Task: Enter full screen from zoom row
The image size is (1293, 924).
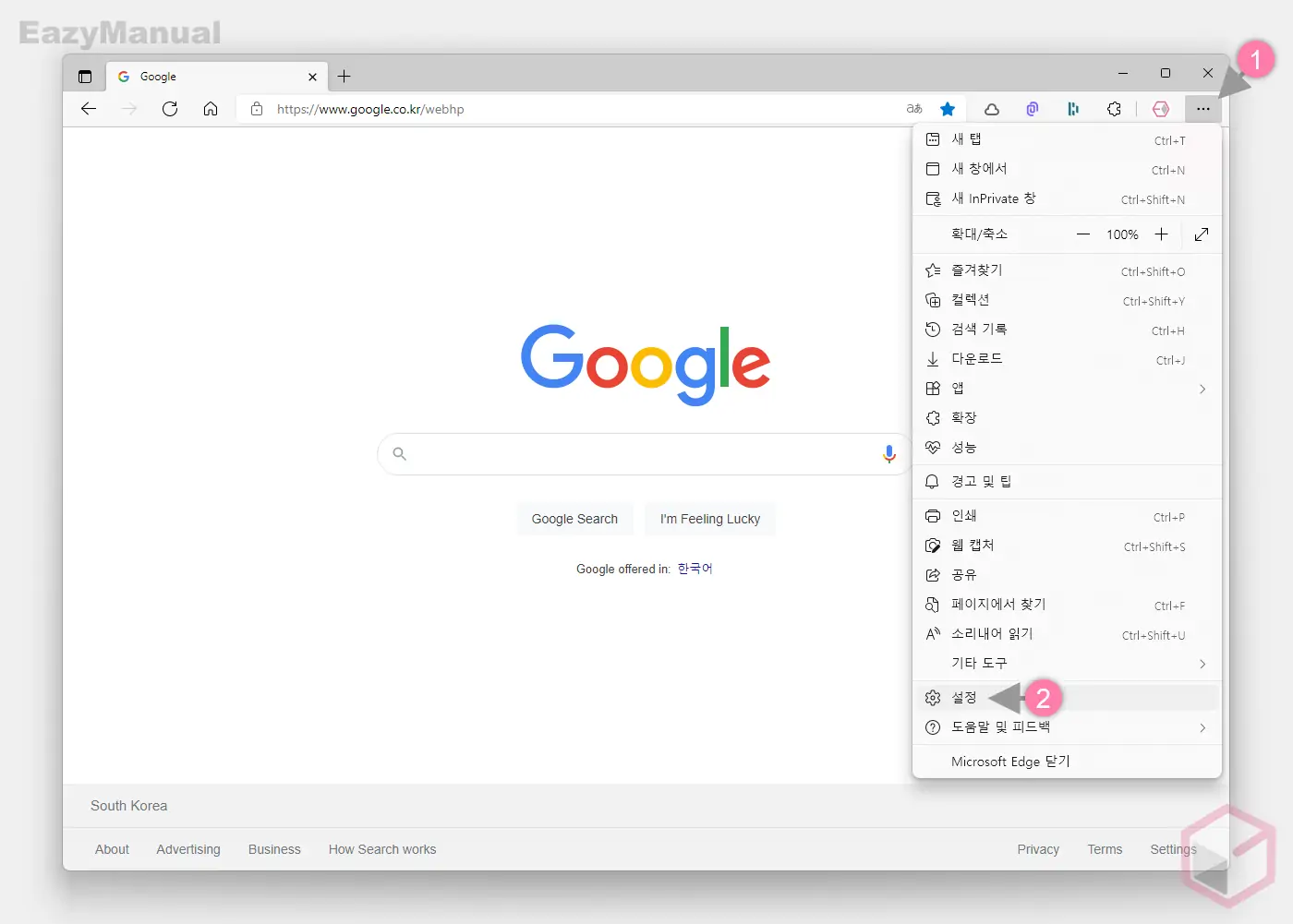Action: (1202, 234)
